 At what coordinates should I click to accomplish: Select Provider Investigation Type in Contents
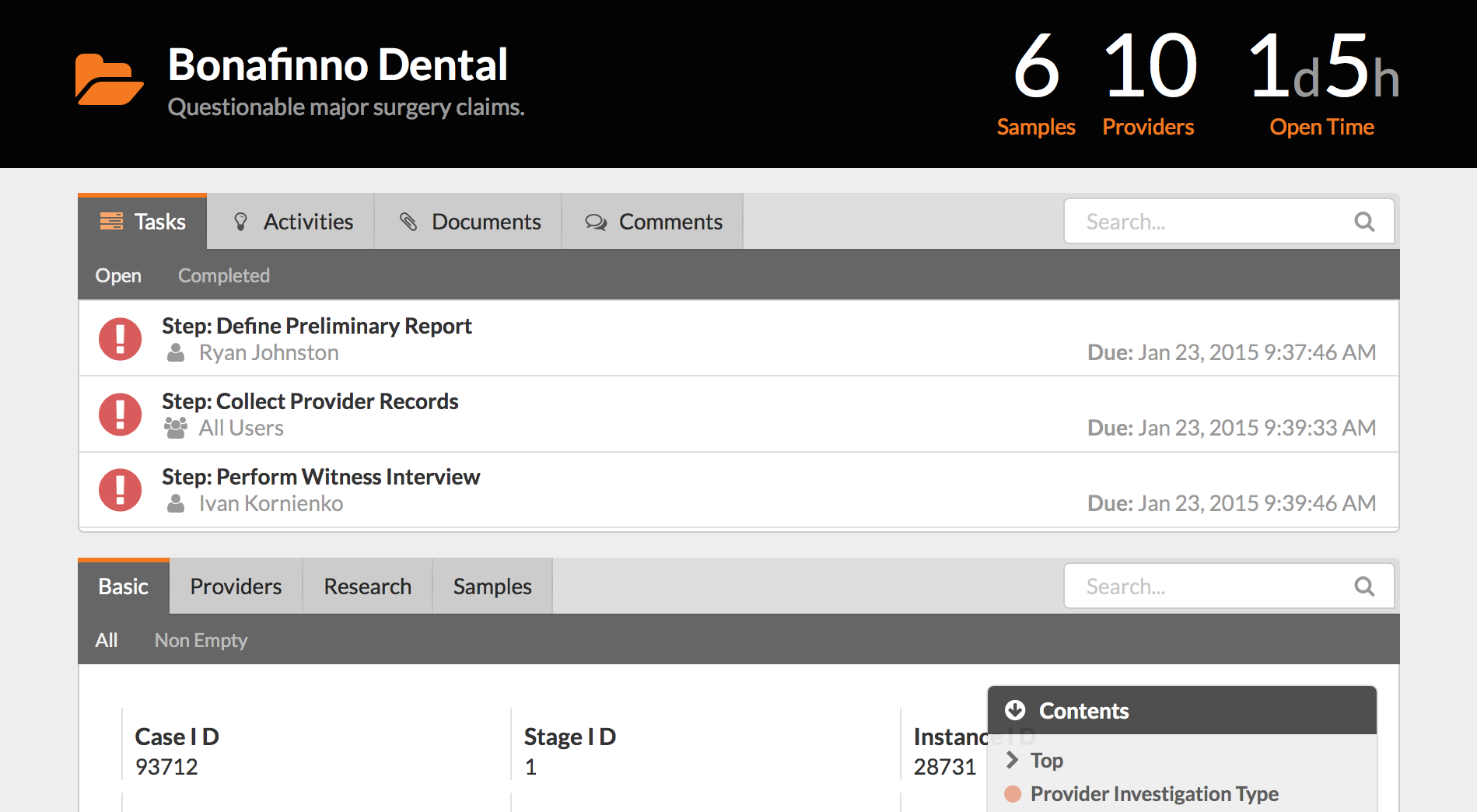(1154, 793)
